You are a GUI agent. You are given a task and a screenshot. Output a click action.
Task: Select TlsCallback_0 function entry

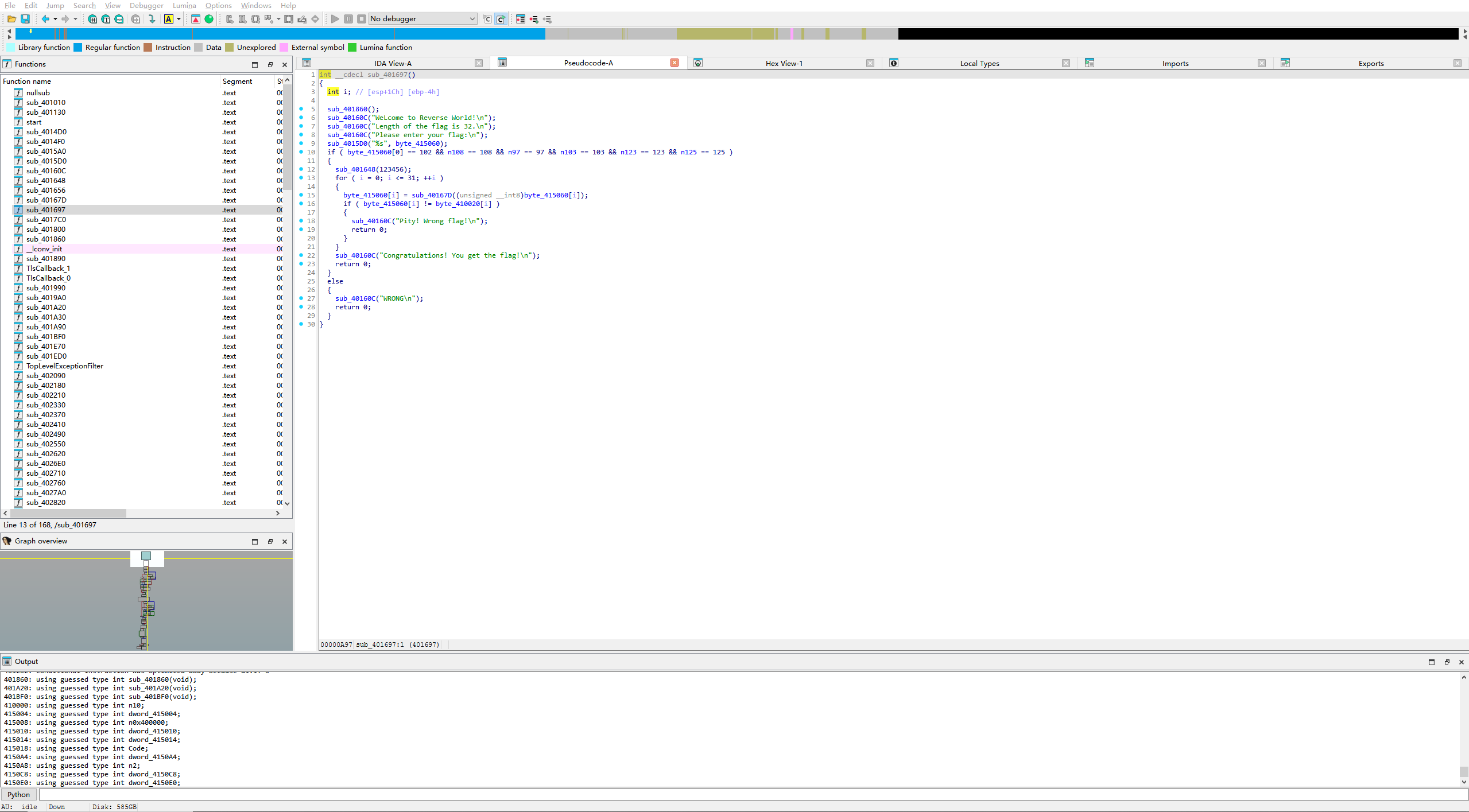click(x=48, y=278)
